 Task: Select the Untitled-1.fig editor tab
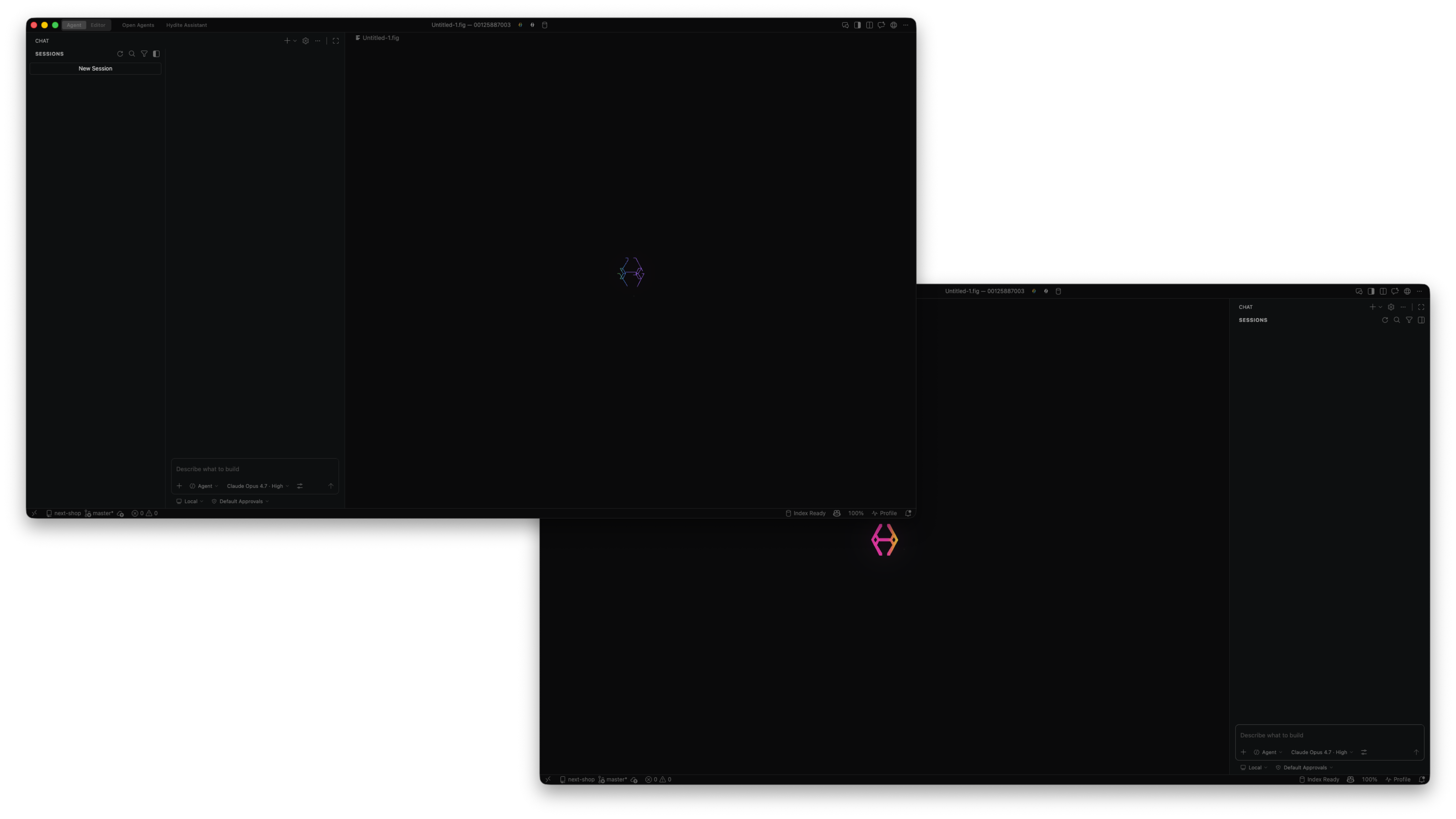point(377,38)
